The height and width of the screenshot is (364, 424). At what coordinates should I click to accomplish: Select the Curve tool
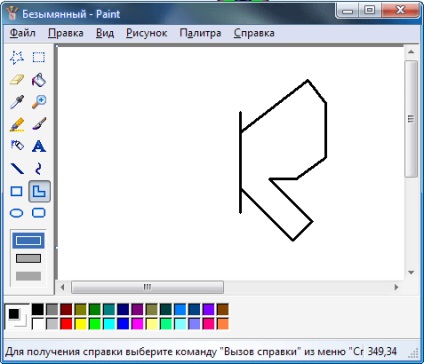tap(39, 169)
